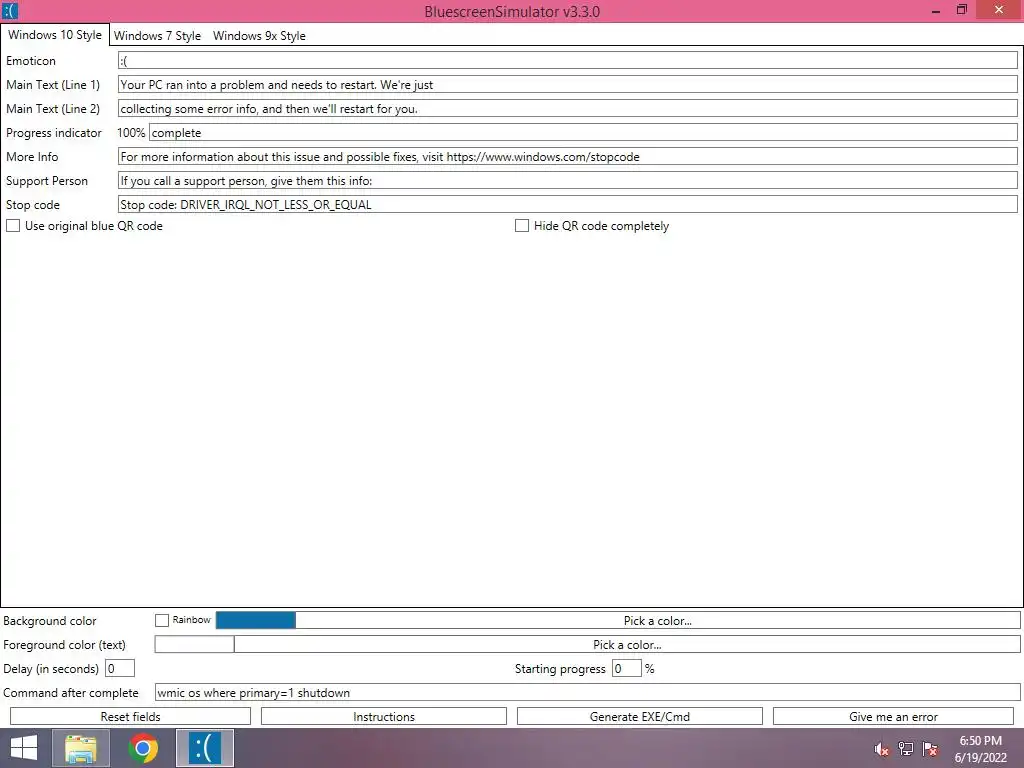
Task: Select the BluescreenSimulator taskbar icon
Action: [x=205, y=748]
